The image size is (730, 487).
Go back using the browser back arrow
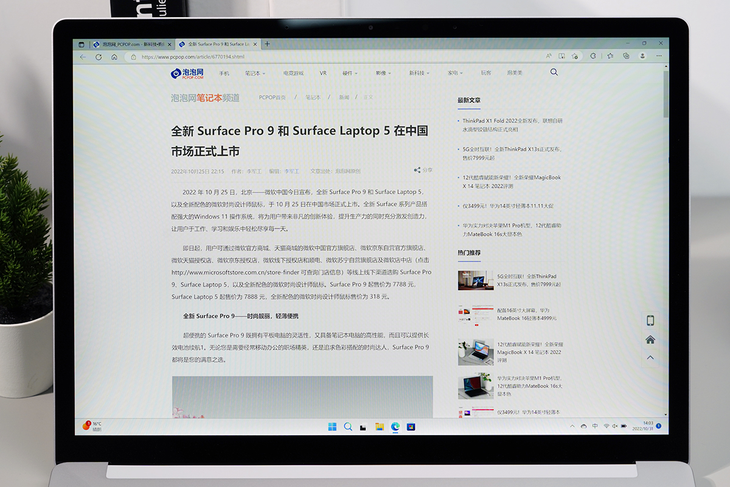(x=83, y=57)
